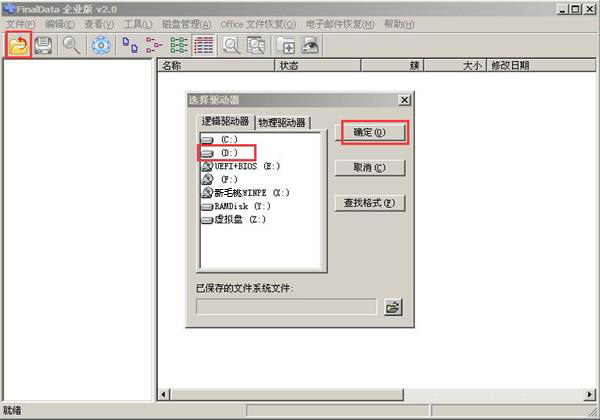600x420 pixels.
Task: Select 新毛桃WINPE (X:) drive
Action: [x=245, y=193]
